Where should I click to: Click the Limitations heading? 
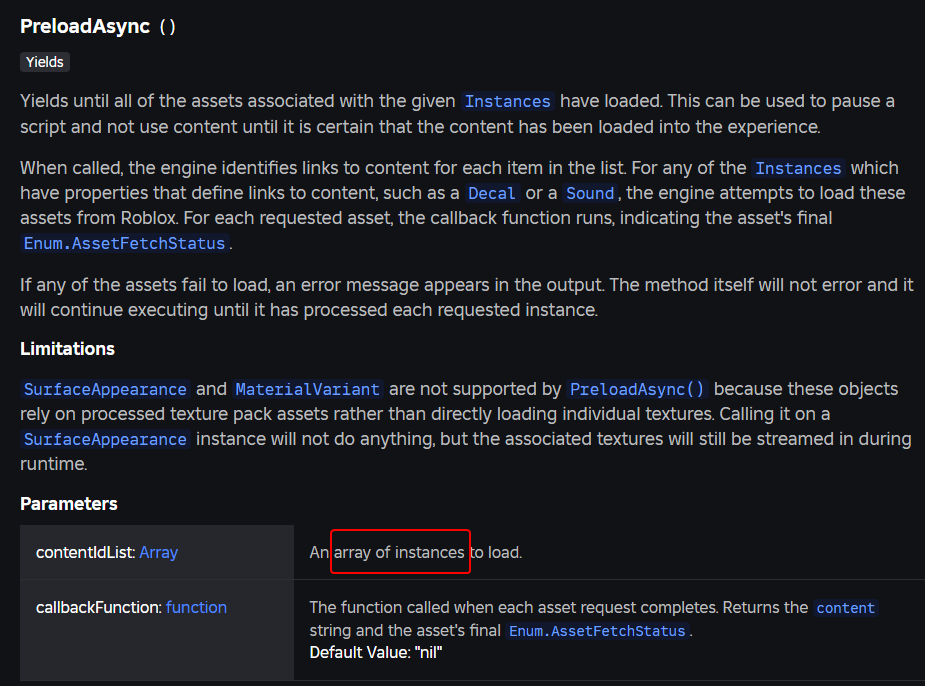tap(67, 349)
